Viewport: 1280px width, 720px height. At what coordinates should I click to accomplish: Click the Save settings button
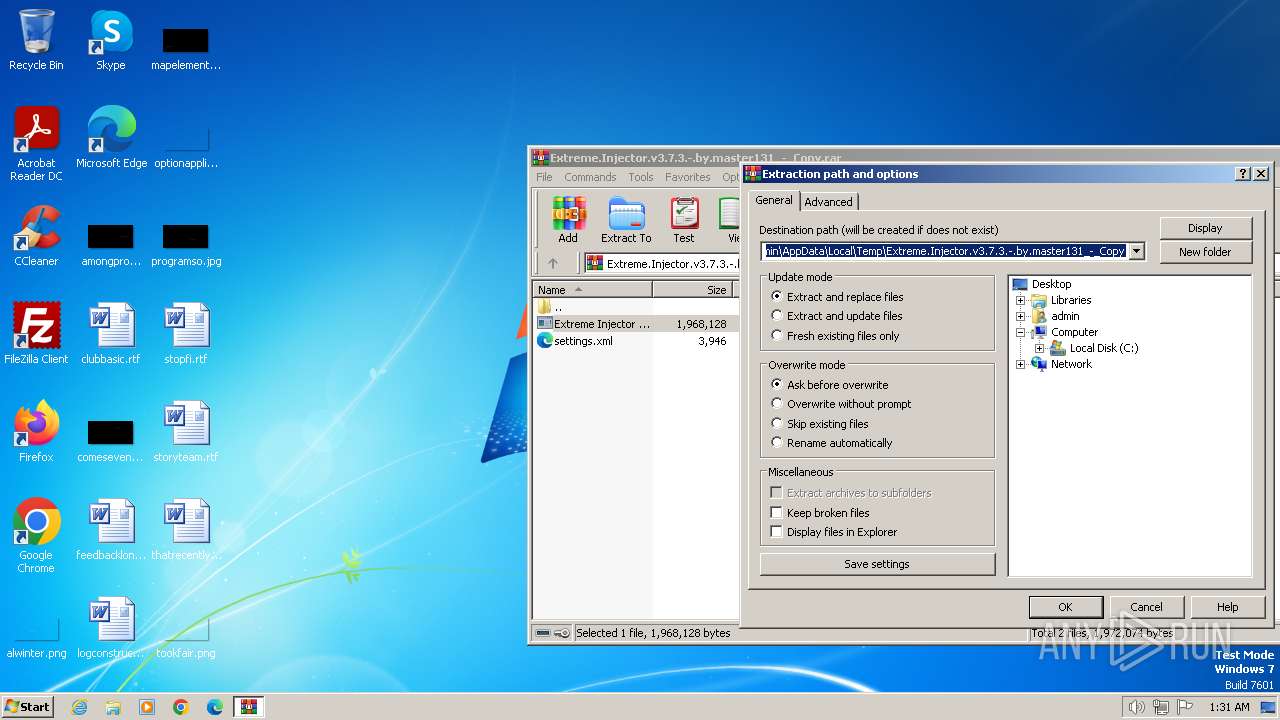pos(877,564)
